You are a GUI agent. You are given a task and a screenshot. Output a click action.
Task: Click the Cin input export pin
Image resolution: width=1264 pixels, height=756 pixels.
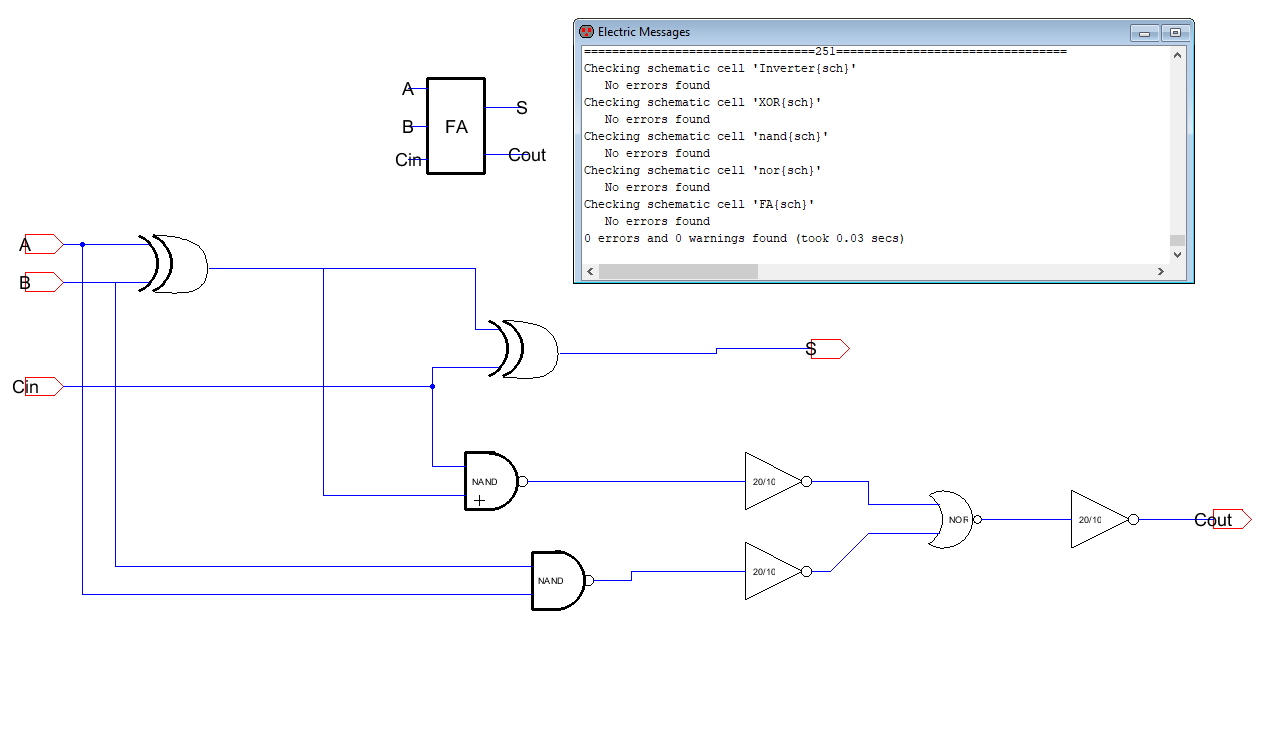42,386
